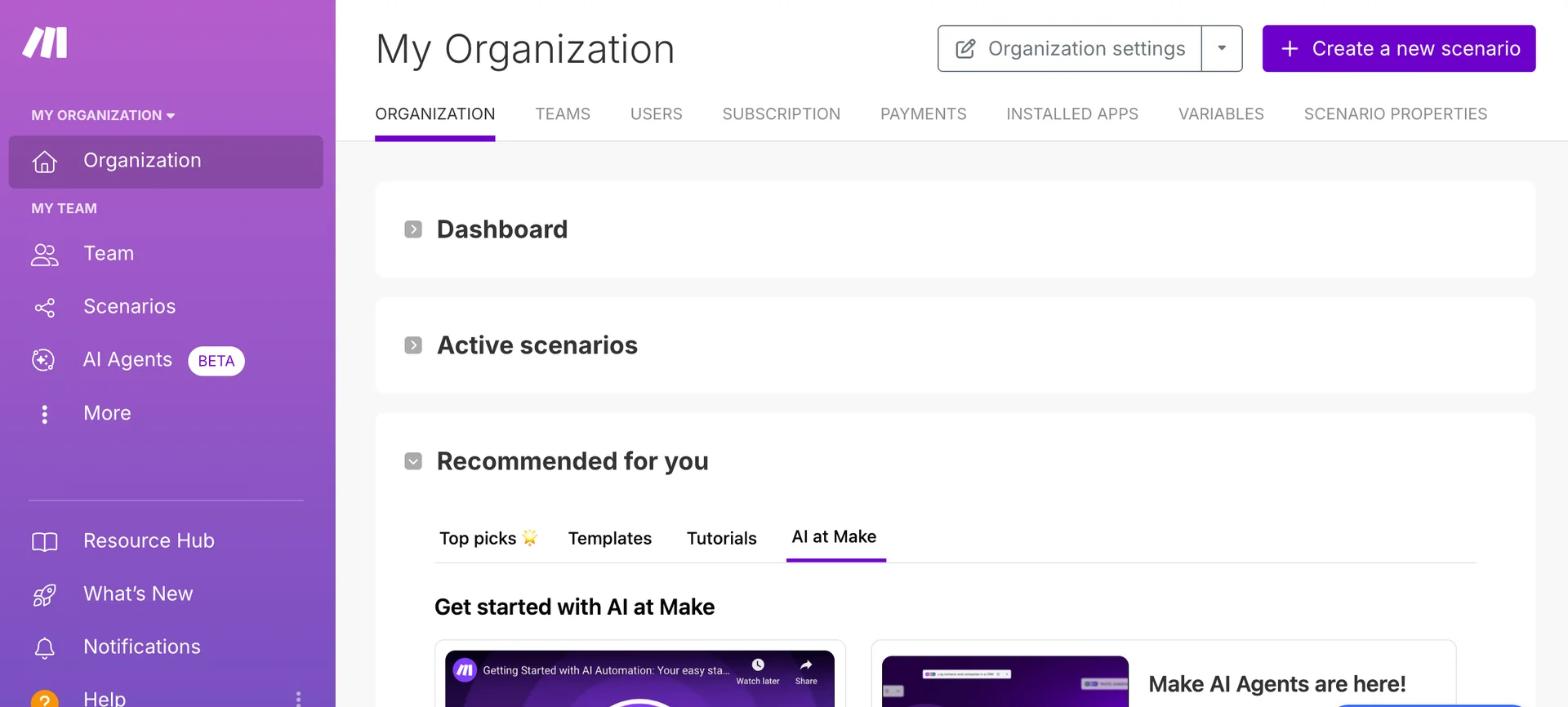Open What's New rocket icon
Screen dimensions: 1568x707
(x=45, y=595)
